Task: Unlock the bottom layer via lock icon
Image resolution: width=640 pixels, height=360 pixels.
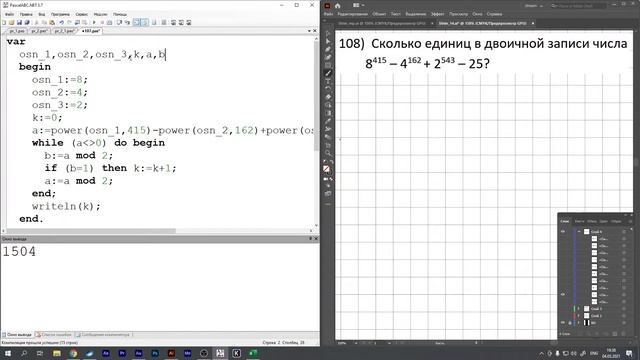Action: click(570, 323)
